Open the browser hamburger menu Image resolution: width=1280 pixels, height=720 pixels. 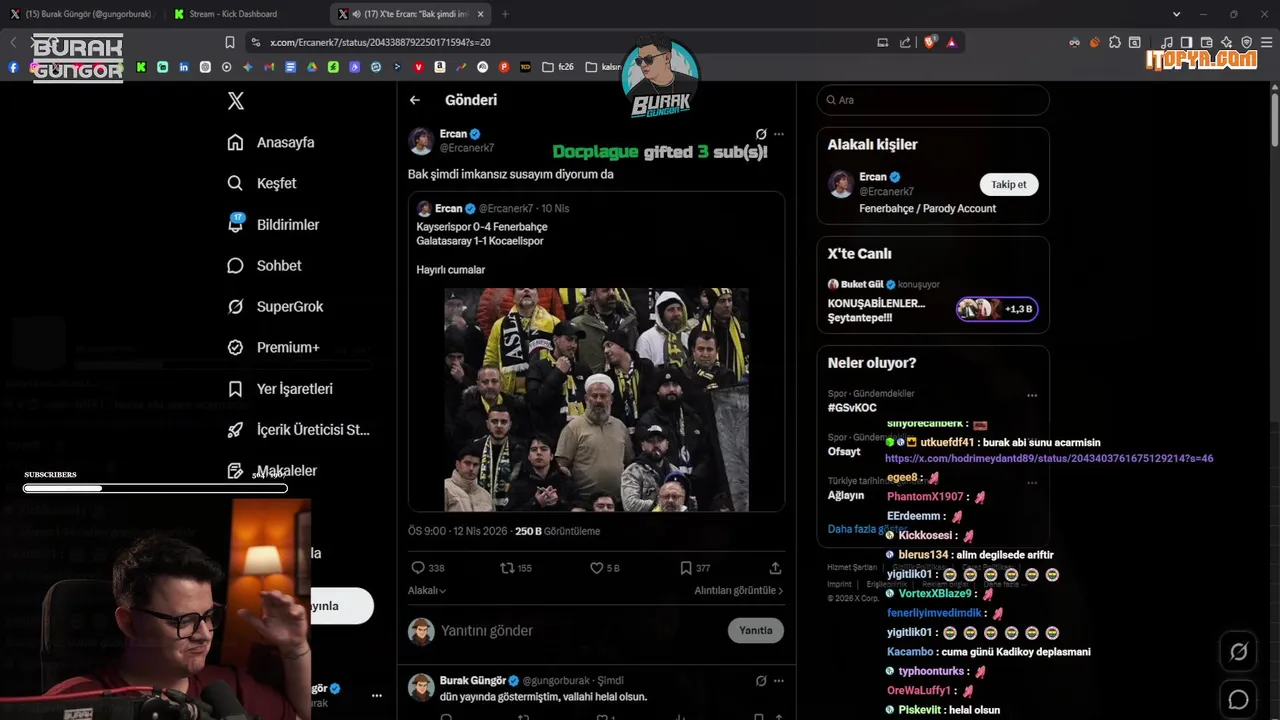coord(1267,42)
